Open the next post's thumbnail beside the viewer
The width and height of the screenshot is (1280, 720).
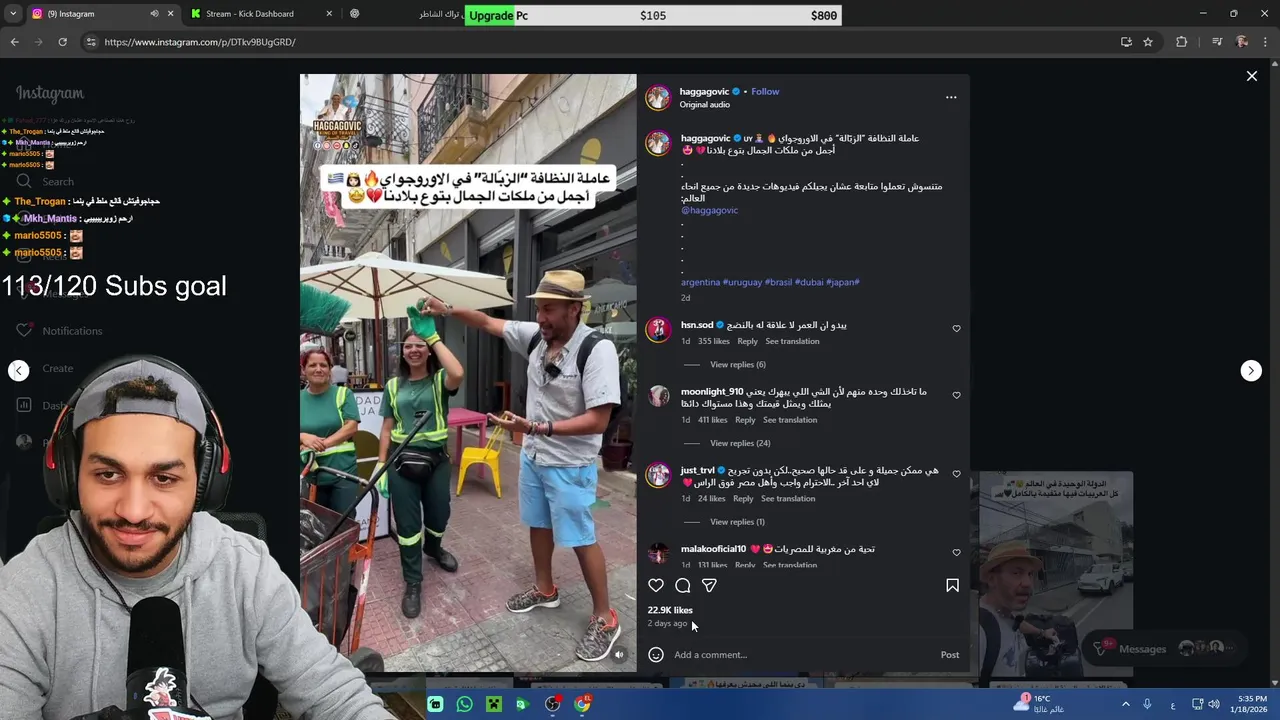[x=1056, y=572]
